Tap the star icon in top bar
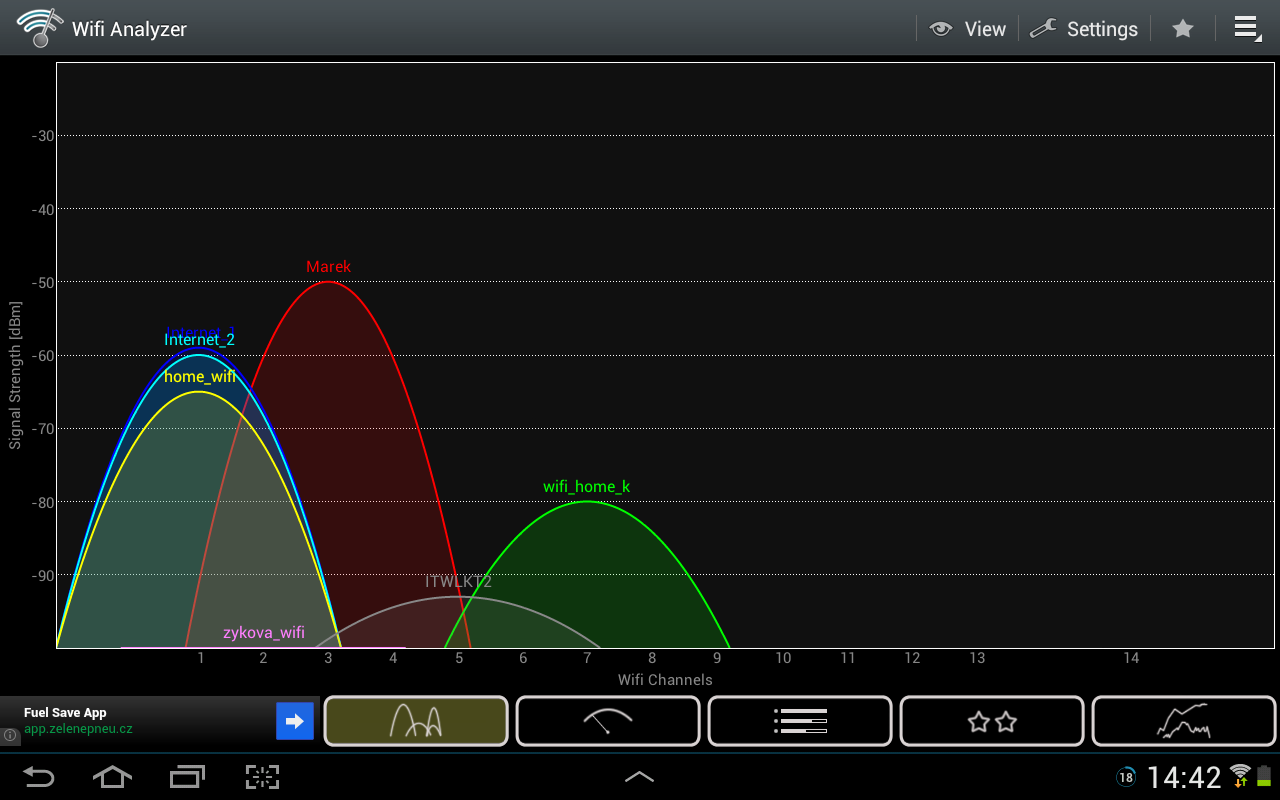Screen dimensions: 1280x800 [1183, 29]
